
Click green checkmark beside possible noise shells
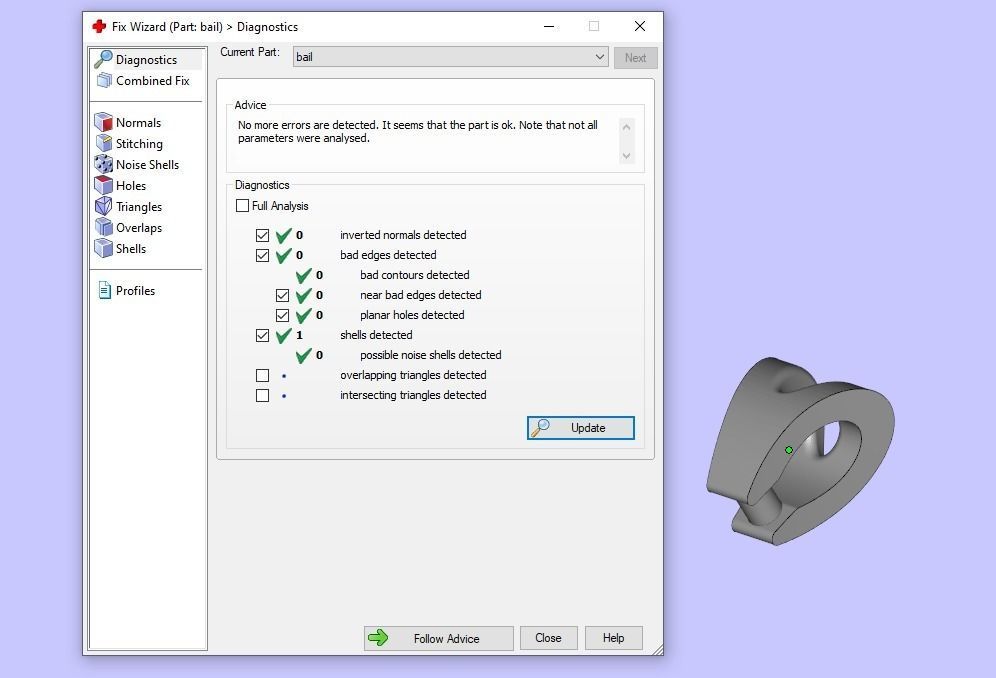point(304,355)
